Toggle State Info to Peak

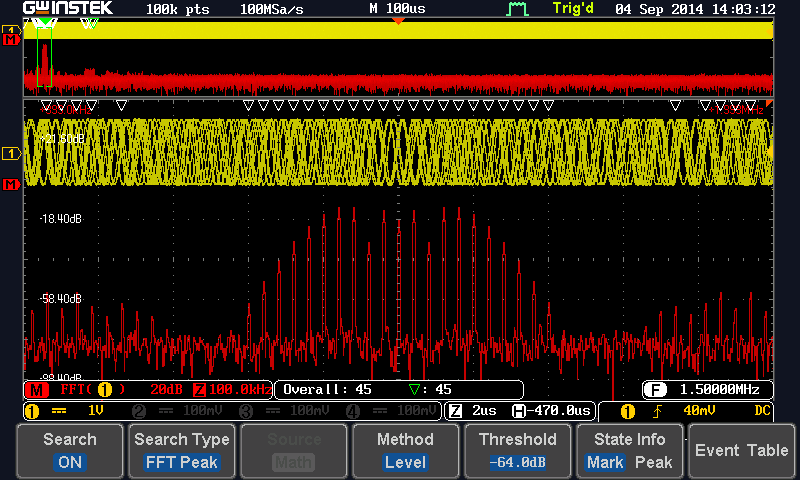(x=653, y=462)
